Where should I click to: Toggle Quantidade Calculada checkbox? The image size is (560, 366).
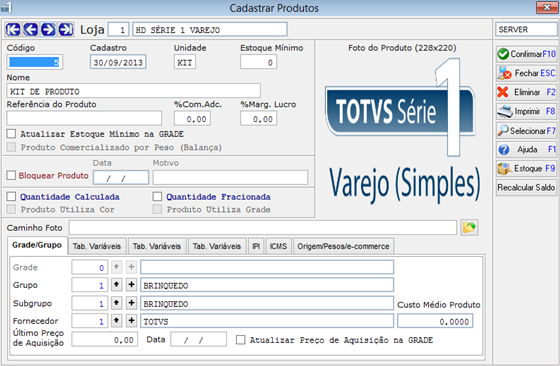[x=11, y=196]
